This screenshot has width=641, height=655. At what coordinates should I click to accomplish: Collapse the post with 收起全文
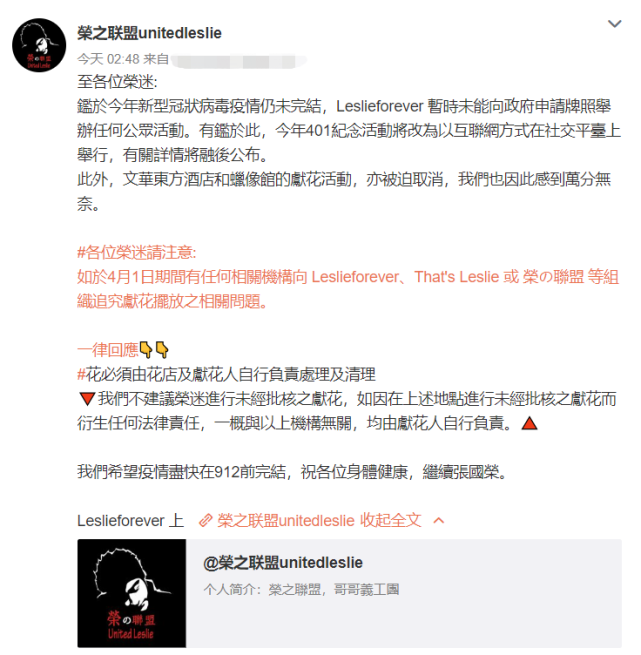pyautogui.click(x=391, y=520)
